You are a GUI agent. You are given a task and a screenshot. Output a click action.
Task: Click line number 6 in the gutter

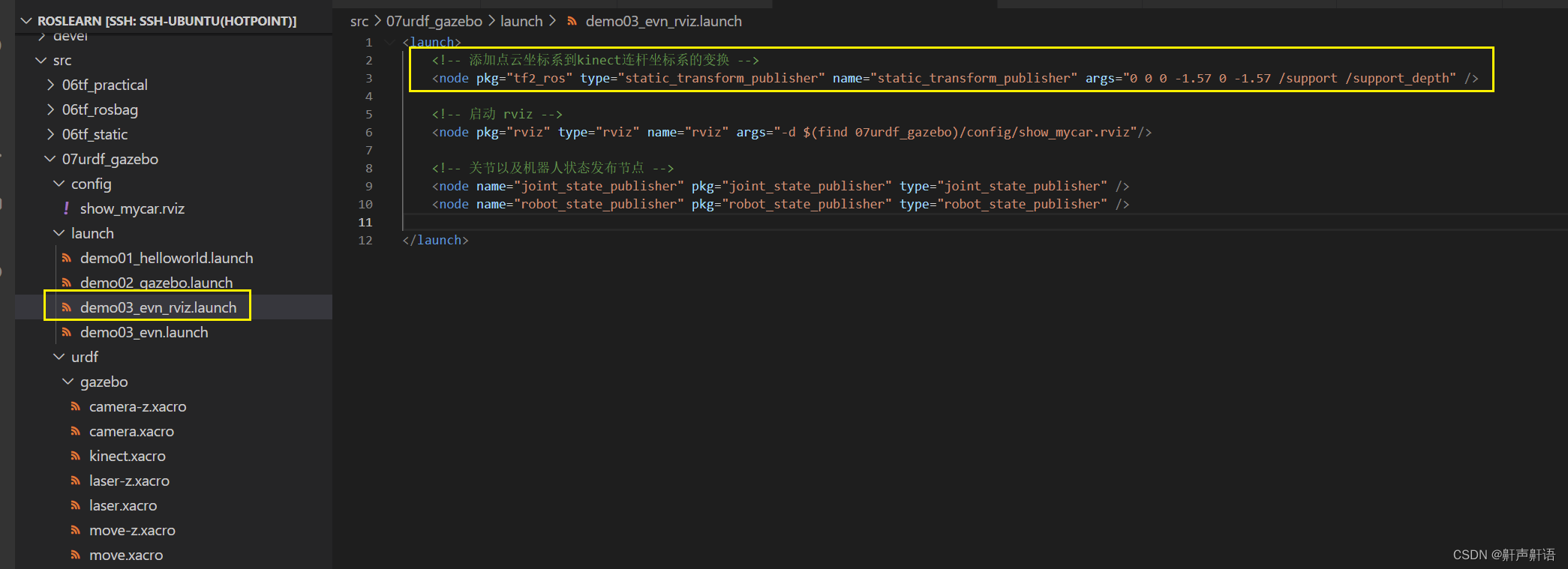point(368,132)
